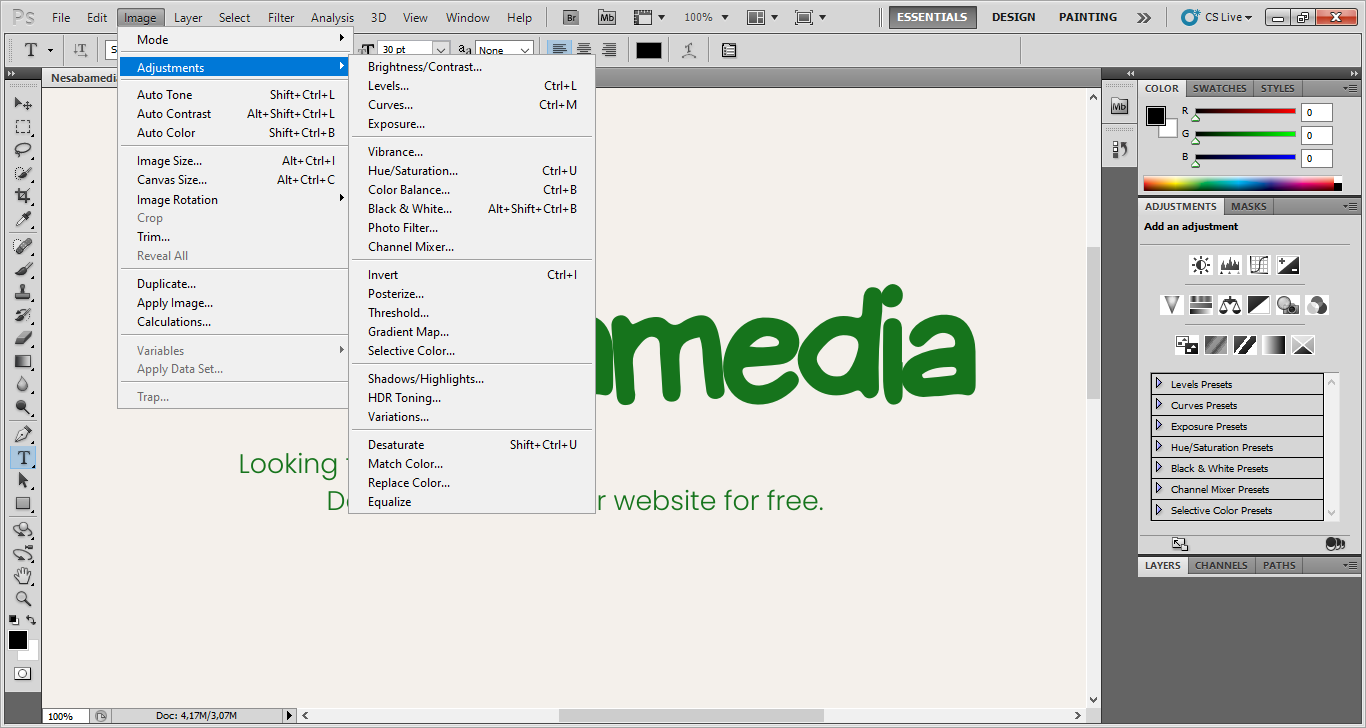
Task: Toggle Quick Mask mode
Action: [22, 674]
